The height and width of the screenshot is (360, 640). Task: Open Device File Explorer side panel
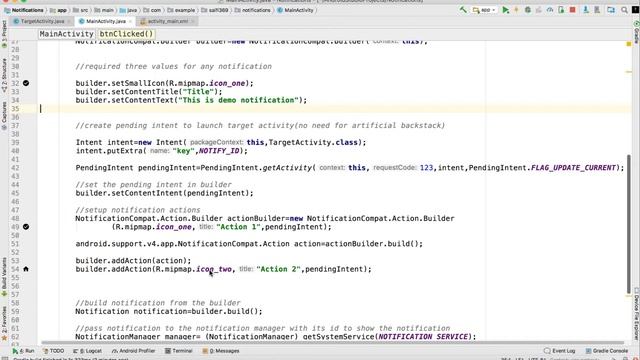pos(636,313)
